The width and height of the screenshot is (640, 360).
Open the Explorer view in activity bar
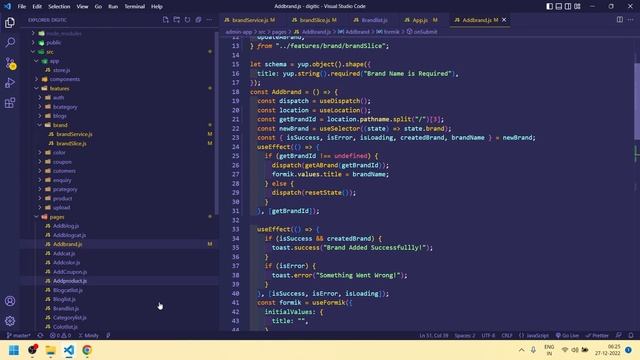click(x=10, y=22)
